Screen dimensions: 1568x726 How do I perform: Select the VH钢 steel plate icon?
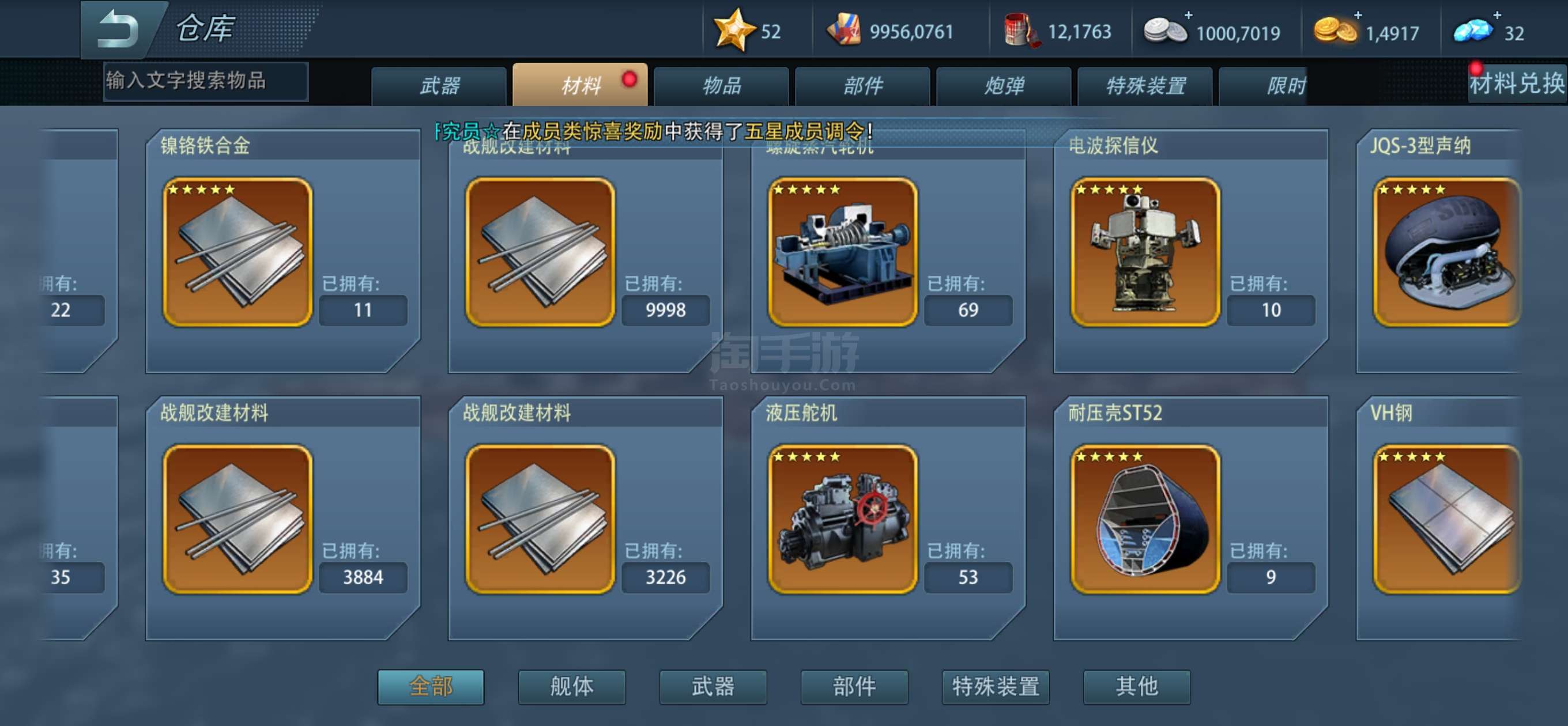click(x=1447, y=519)
